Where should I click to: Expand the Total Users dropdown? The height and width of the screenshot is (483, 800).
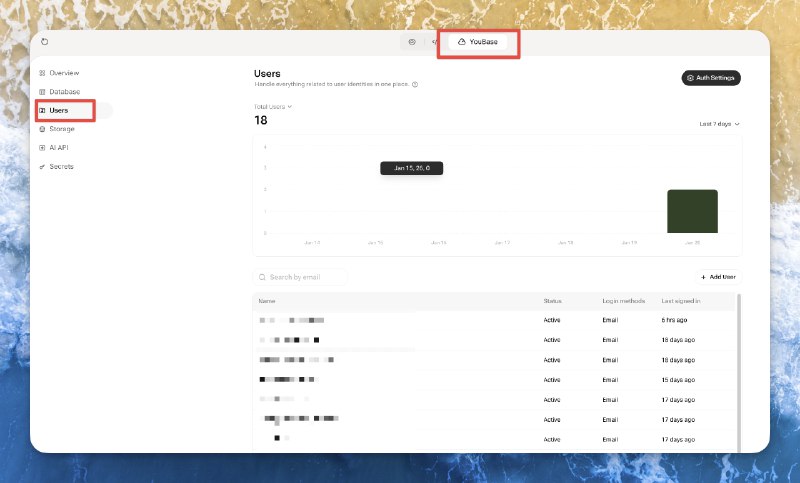tap(273, 107)
